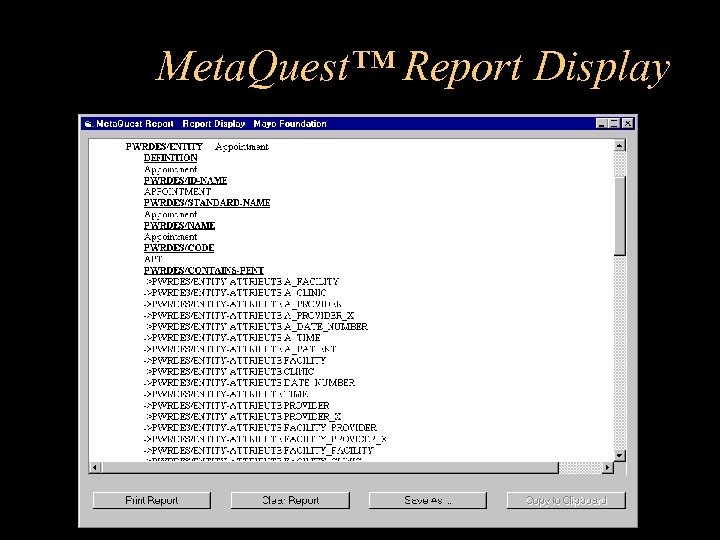Viewport: 720px width, 540px height.
Task: Click the Copy to Clipboard button
Action: (x=566, y=500)
